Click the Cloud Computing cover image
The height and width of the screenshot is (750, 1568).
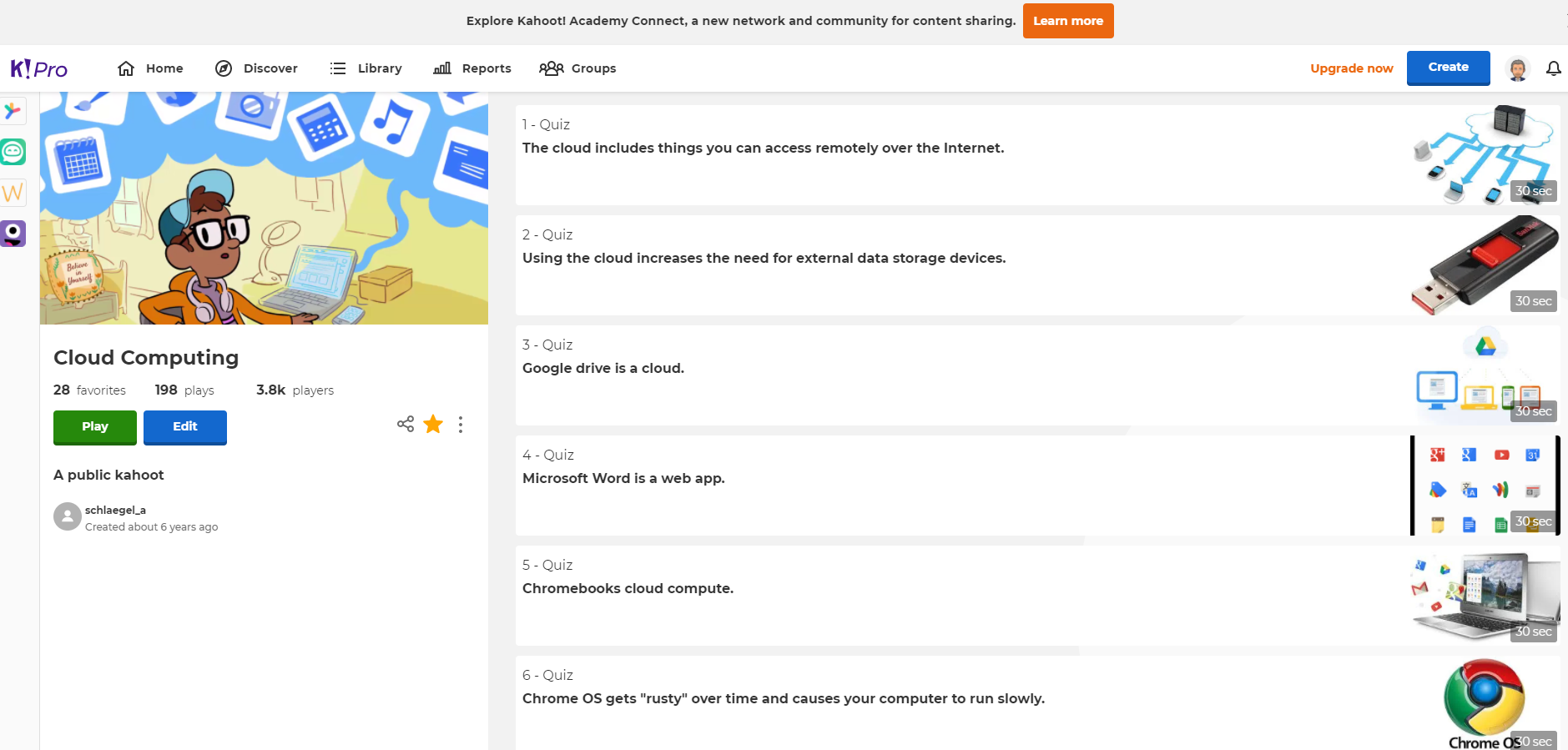click(x=264, y=208)
